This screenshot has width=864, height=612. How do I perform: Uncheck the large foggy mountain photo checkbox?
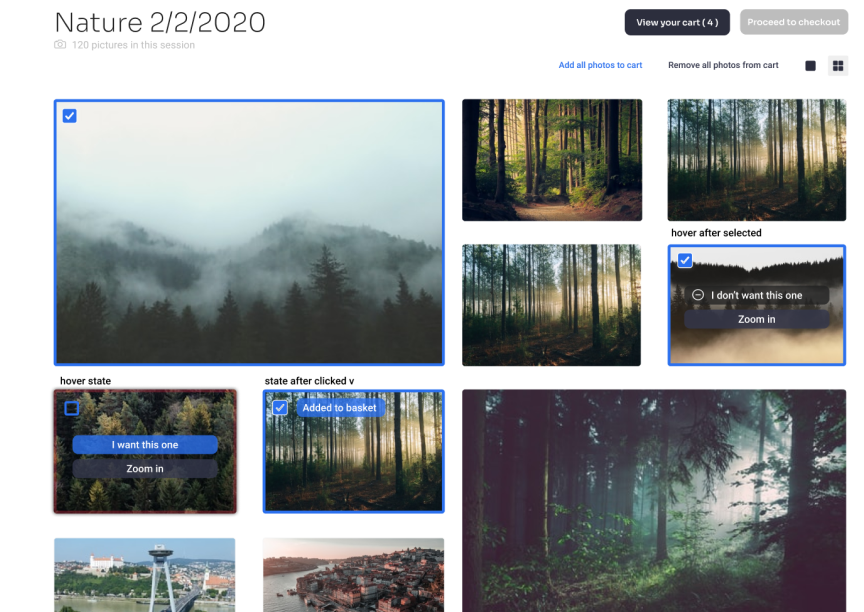[x=69, y=116]
